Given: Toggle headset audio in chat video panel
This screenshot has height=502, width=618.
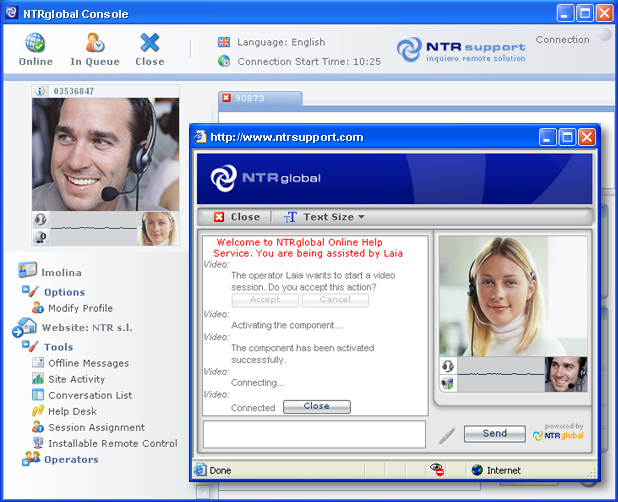Looking at the screenshot, I should pos(448,366).
